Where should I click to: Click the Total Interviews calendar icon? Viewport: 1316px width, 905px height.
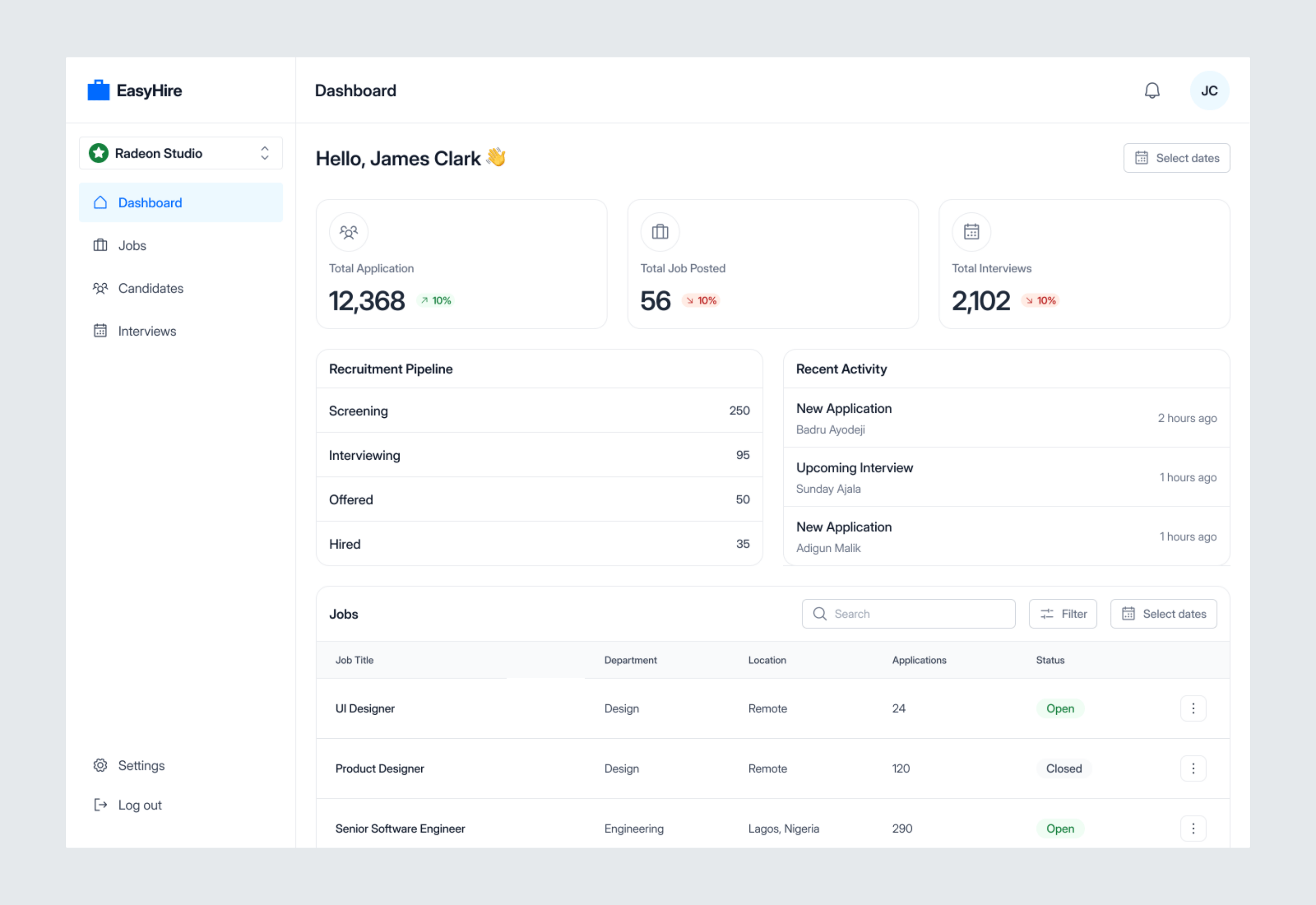pyautogui.click(x=971, y=232)
